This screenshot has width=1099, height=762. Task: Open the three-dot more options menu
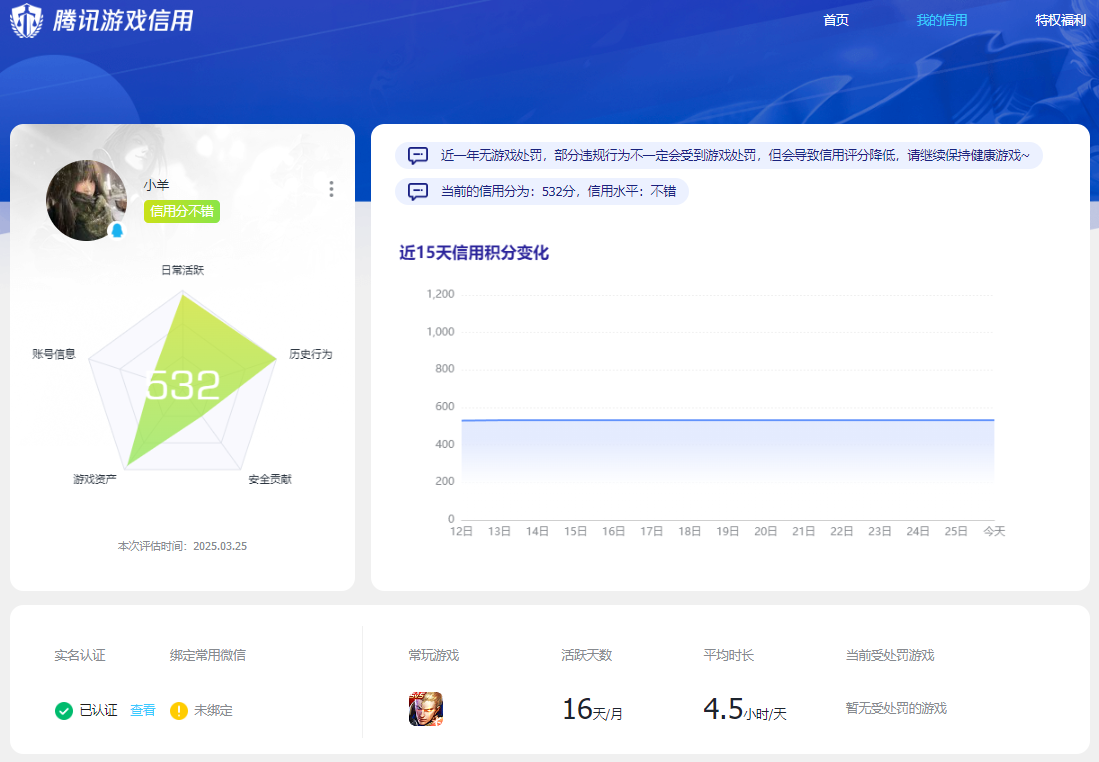coord(331,189)
